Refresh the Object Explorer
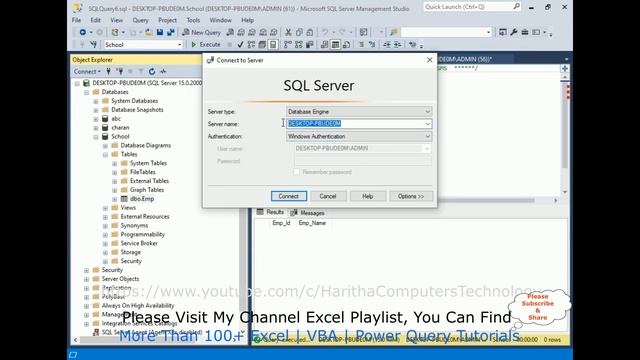The image size is (640, 360). [152, 71]
